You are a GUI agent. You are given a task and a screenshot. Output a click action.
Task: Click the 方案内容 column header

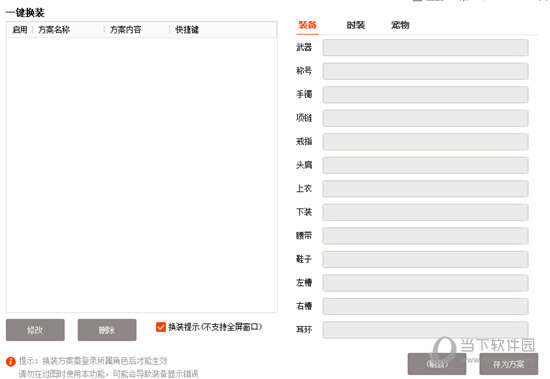pyautogui.click(x=126, y=29)
